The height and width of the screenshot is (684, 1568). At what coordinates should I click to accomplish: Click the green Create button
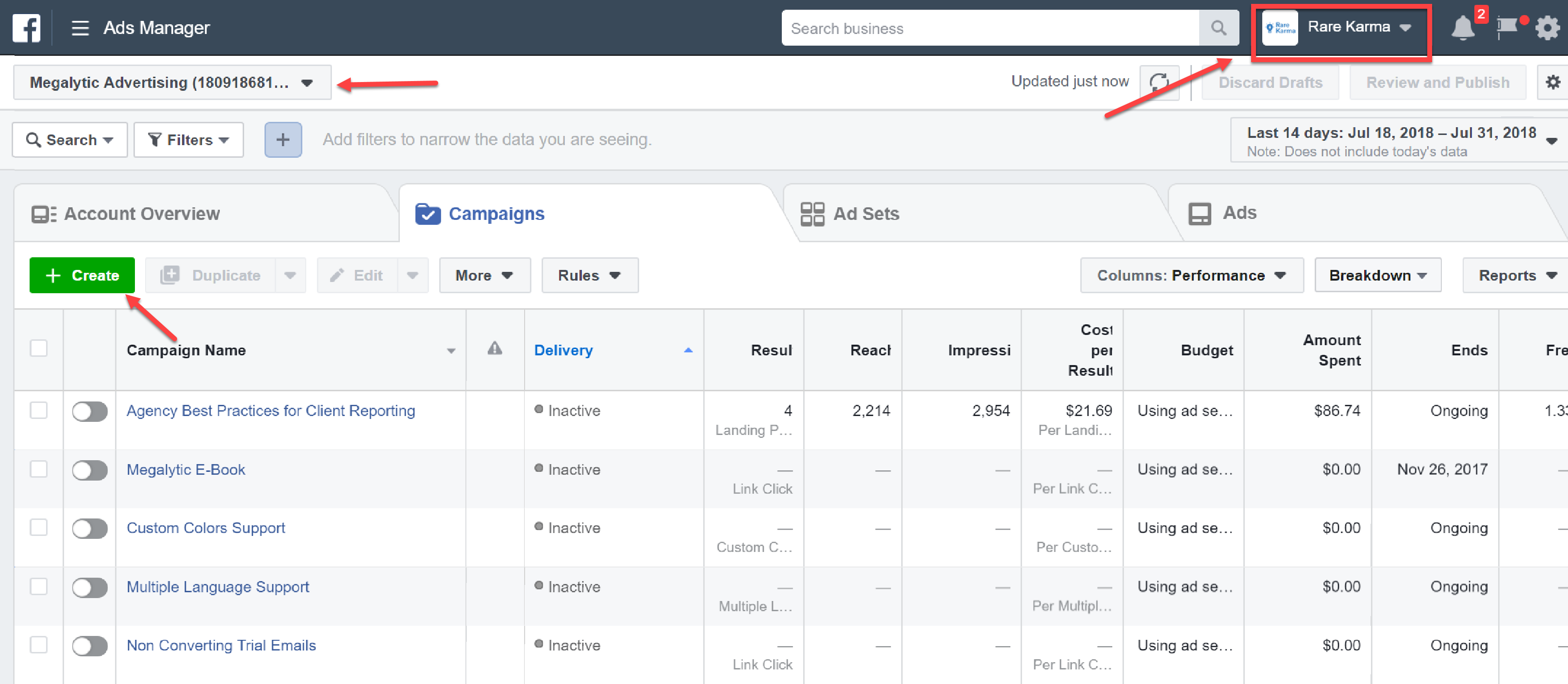[82, 275]
